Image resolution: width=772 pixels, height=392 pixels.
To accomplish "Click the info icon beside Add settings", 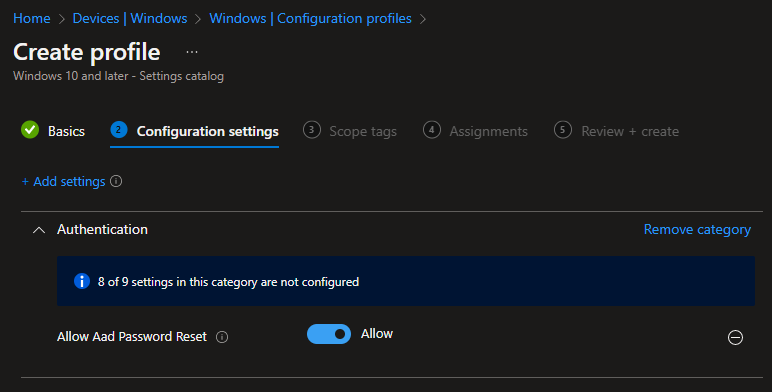I will click(116, 181).
